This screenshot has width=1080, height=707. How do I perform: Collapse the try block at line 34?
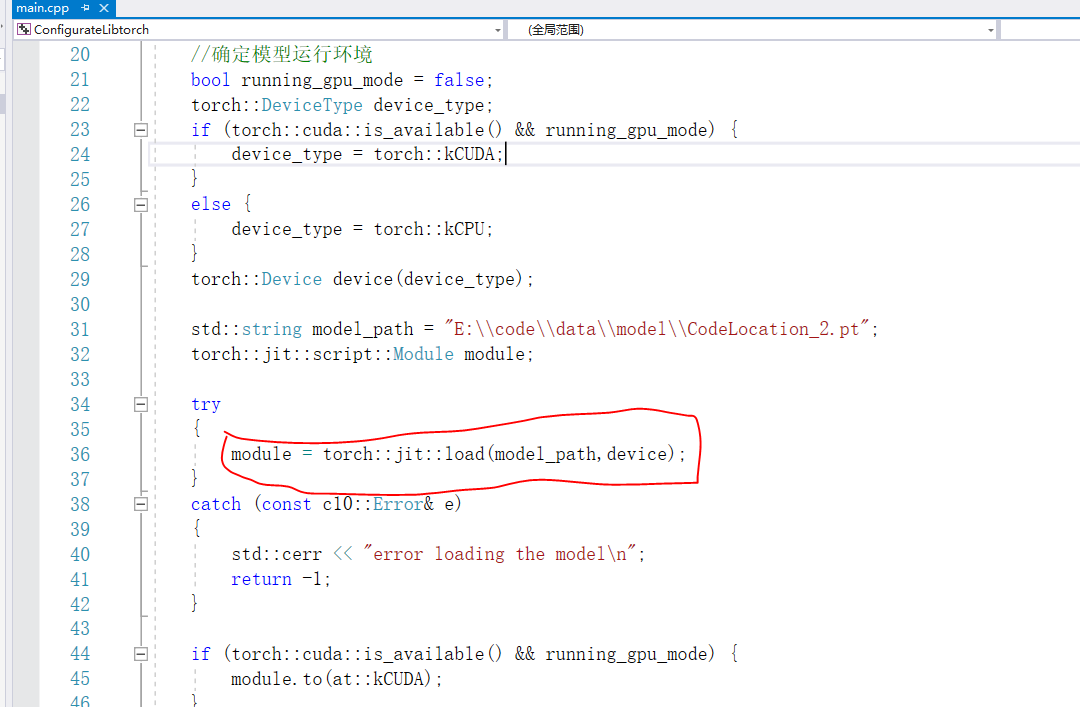(141, 404)
